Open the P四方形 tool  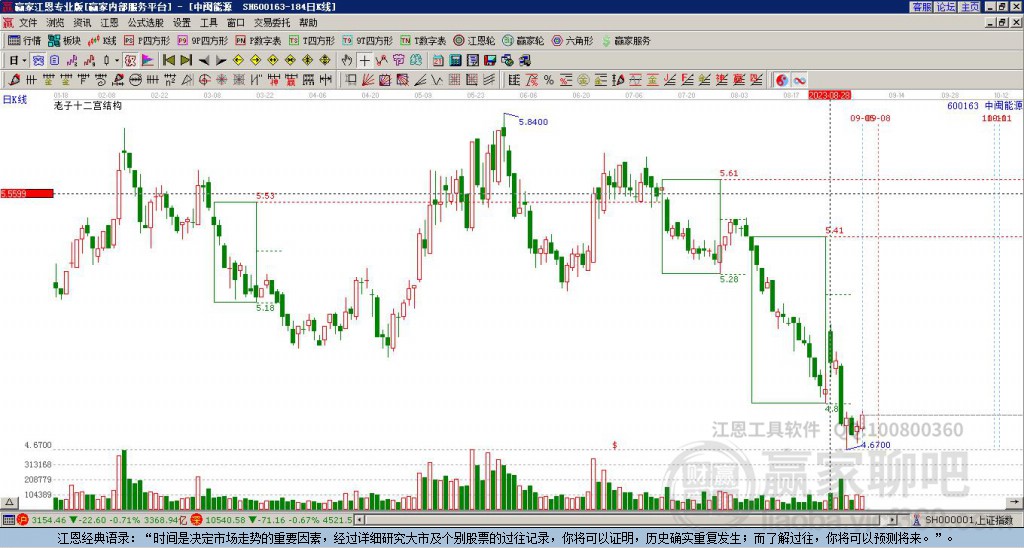tap(147, 40)
